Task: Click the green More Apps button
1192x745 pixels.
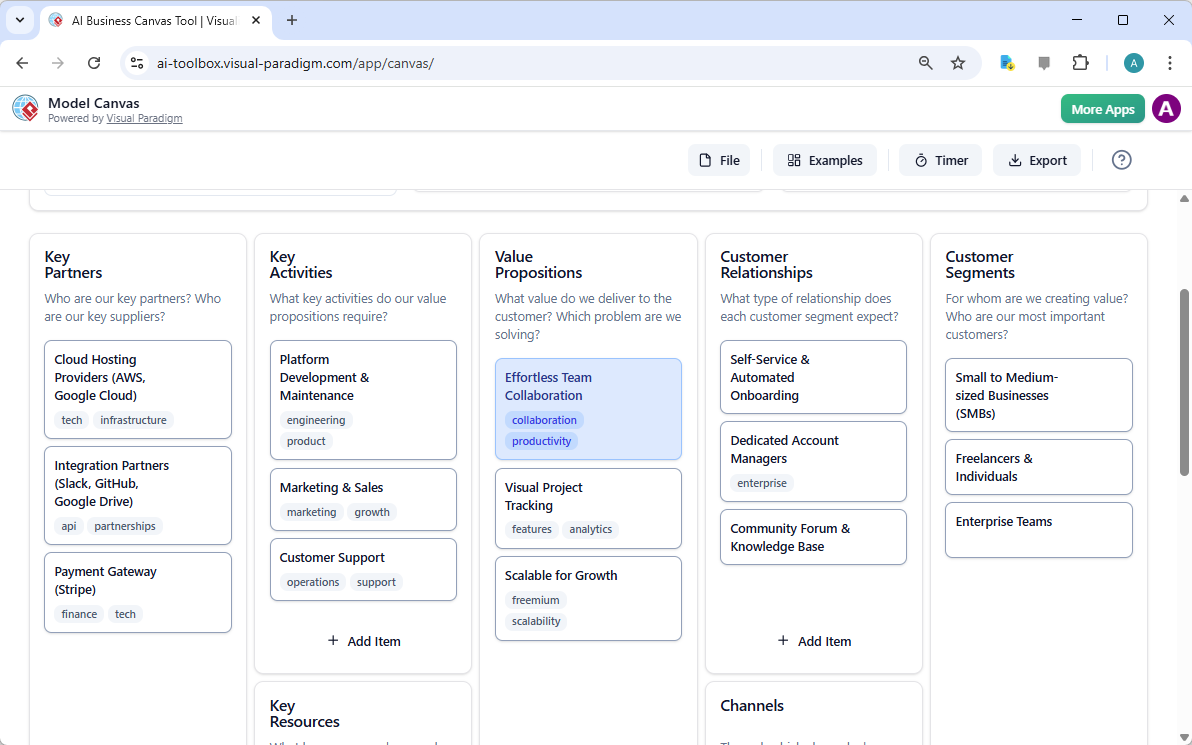Action: (1102, 109)
